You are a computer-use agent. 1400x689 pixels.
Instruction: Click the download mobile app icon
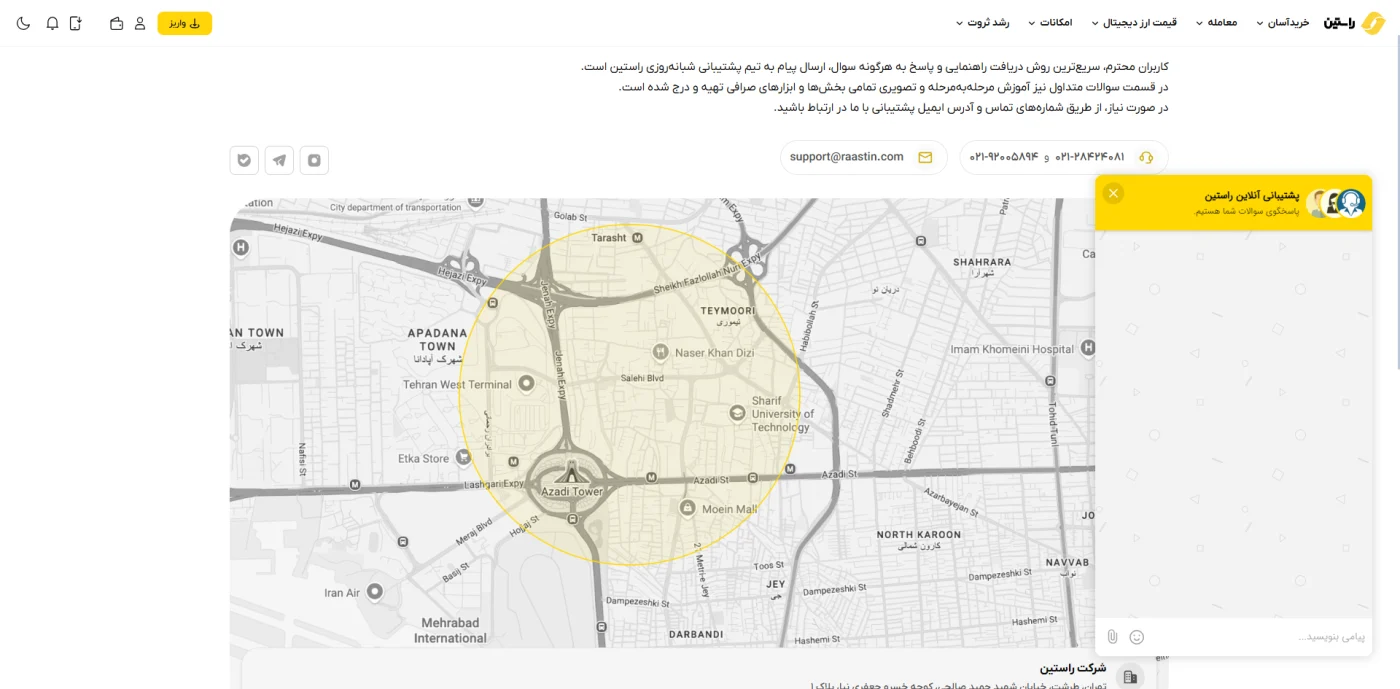(x=76, y=23)
